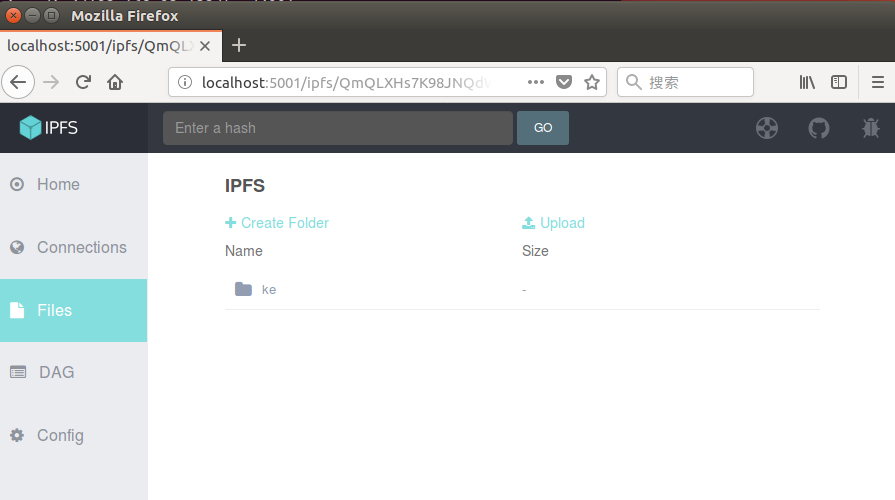Click the Size column header
The image size is (895, 500).
pyautogui.click(x=535, y=251)
